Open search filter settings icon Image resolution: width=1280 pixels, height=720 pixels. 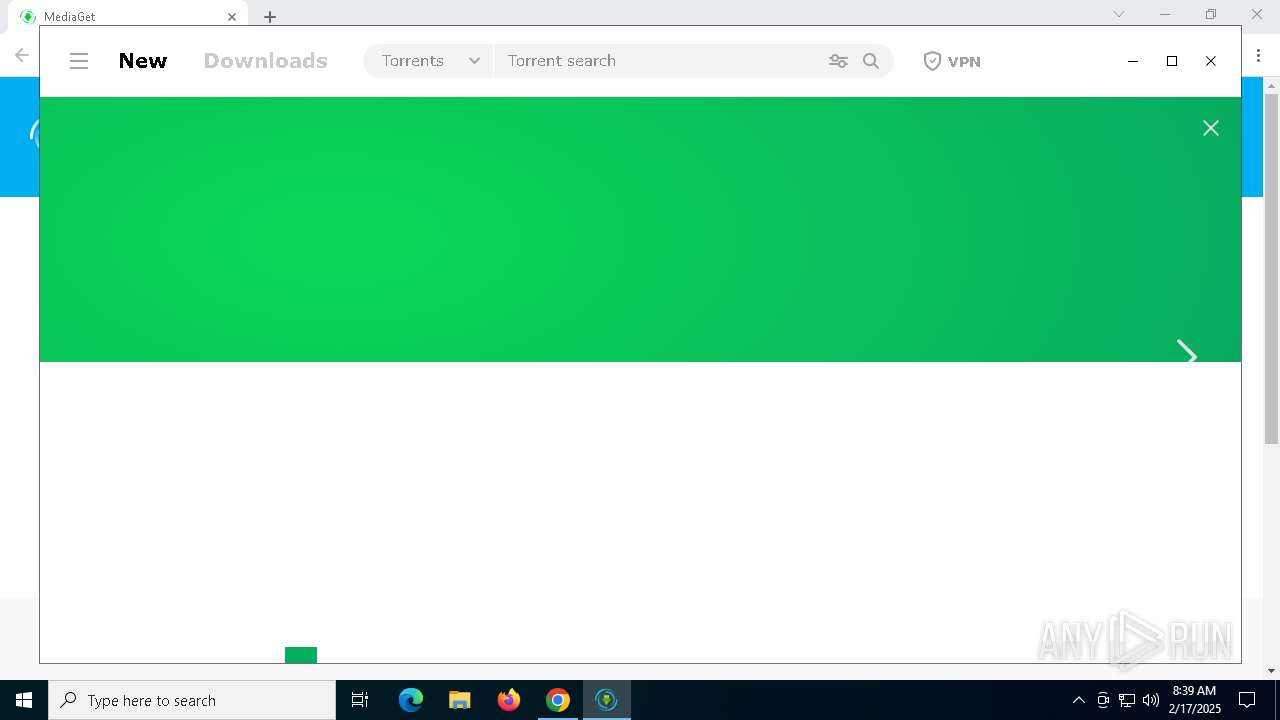(838, 61)
